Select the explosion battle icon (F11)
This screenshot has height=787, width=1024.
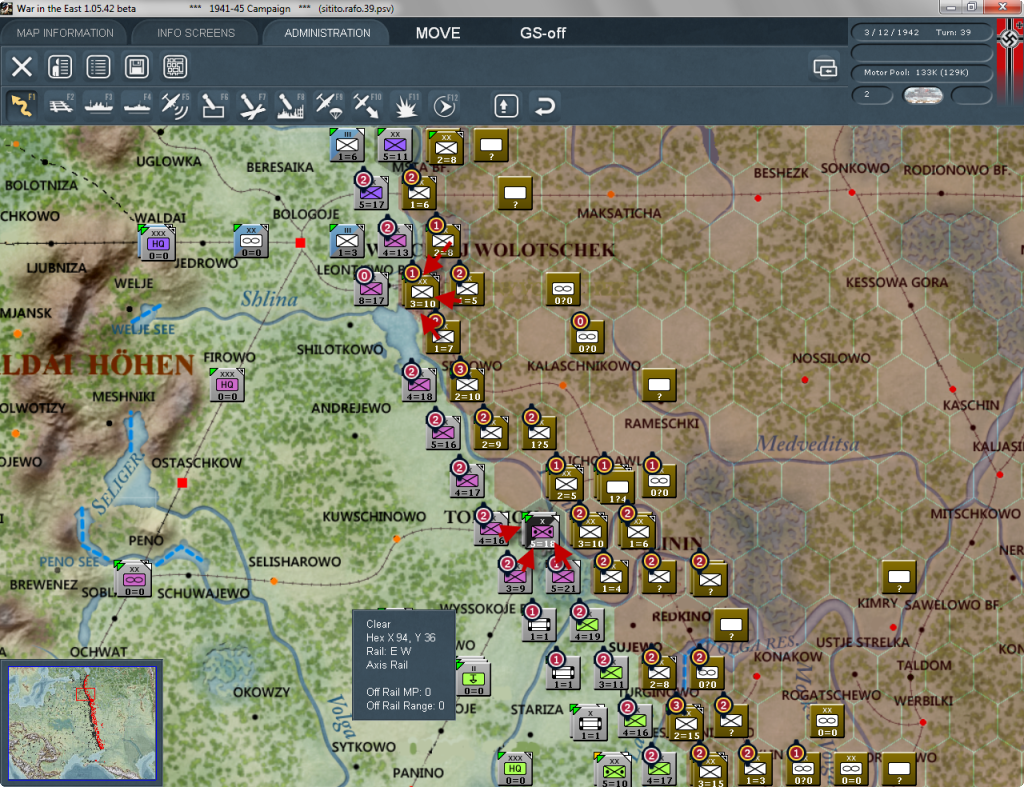pos(406,105)
